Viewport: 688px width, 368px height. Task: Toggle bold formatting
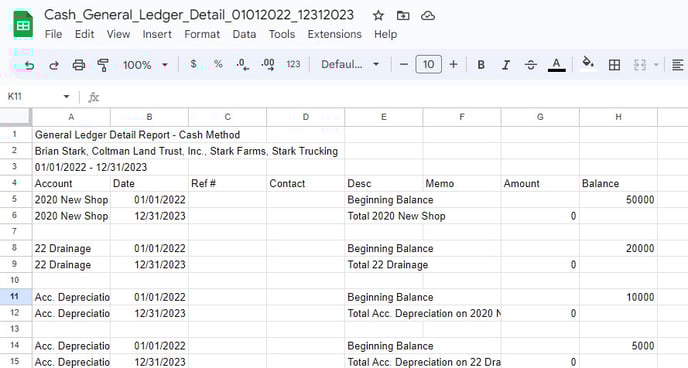(481, 65)
